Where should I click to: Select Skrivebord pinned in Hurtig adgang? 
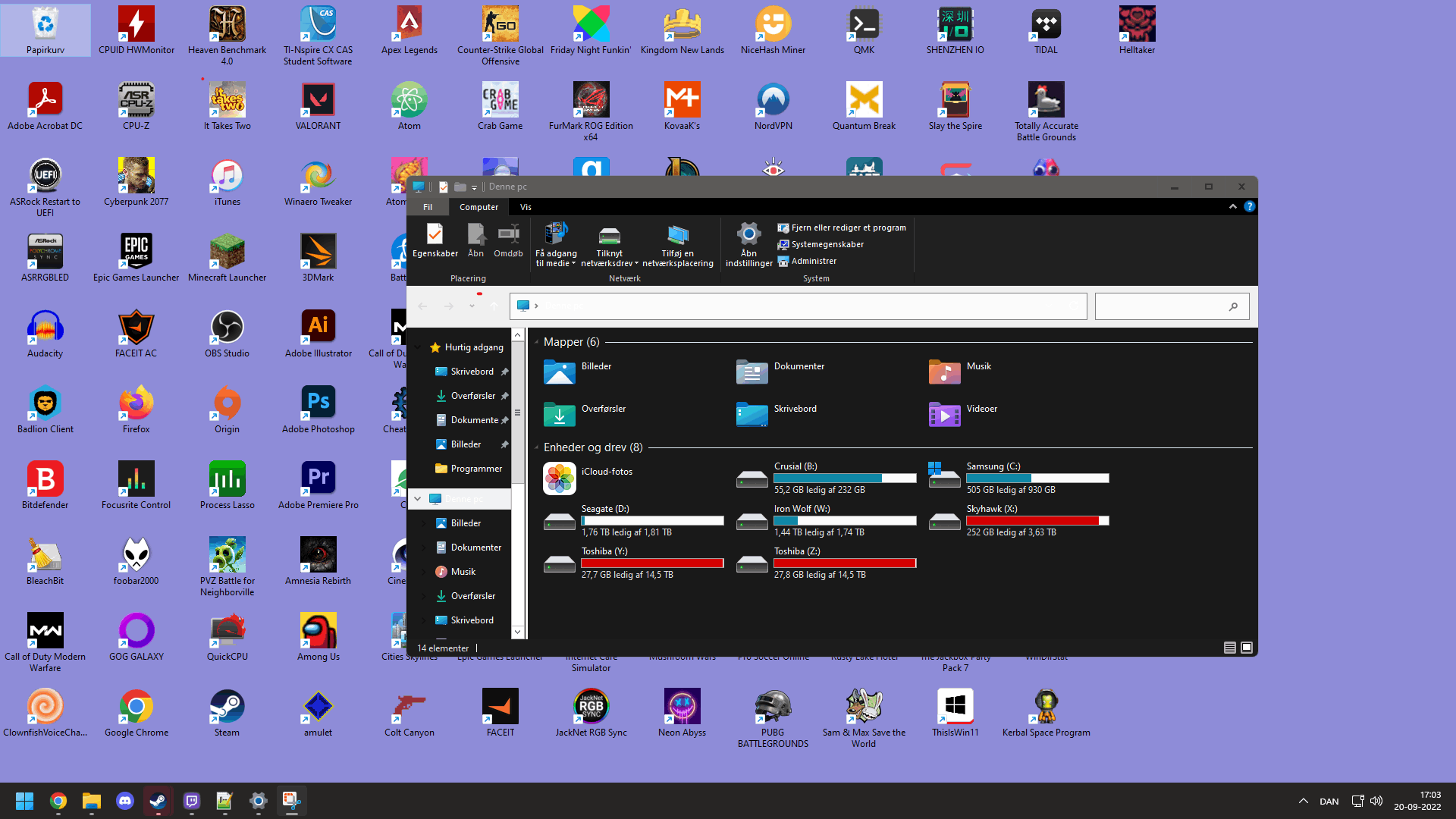tap(464, 372)
